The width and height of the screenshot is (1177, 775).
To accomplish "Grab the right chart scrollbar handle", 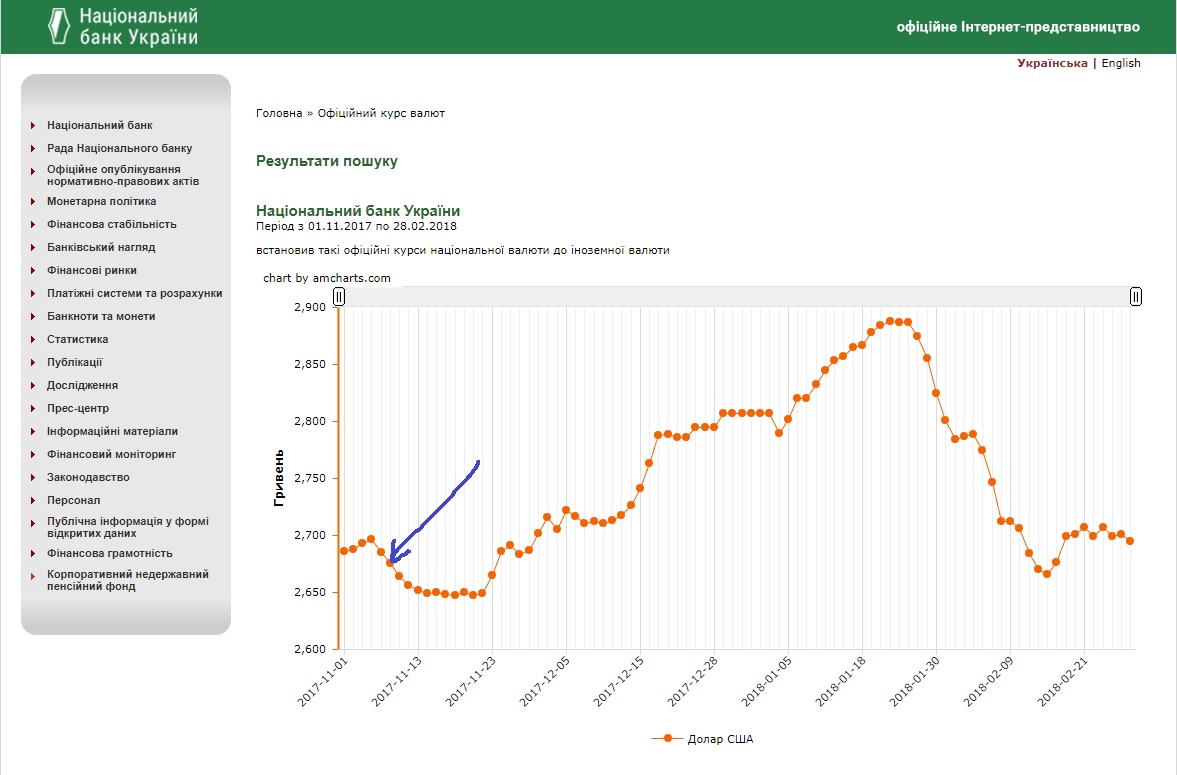I will 1136,297.
